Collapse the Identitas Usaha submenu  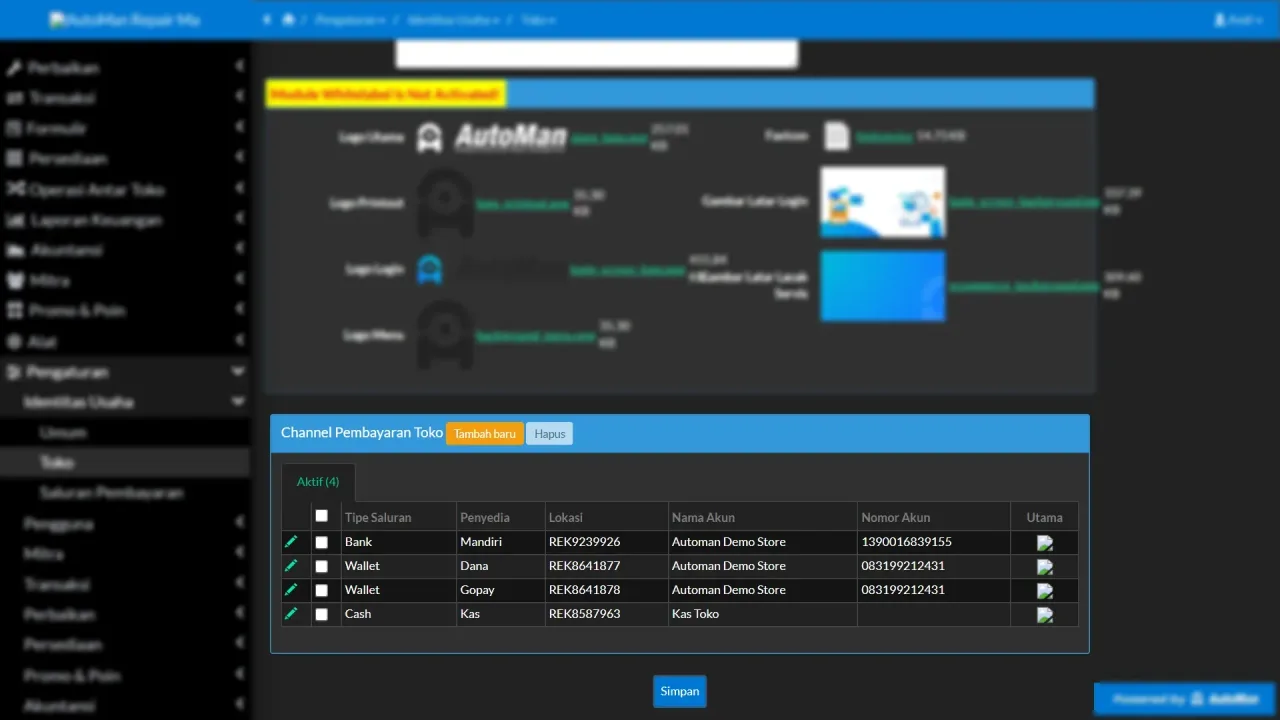238,402
